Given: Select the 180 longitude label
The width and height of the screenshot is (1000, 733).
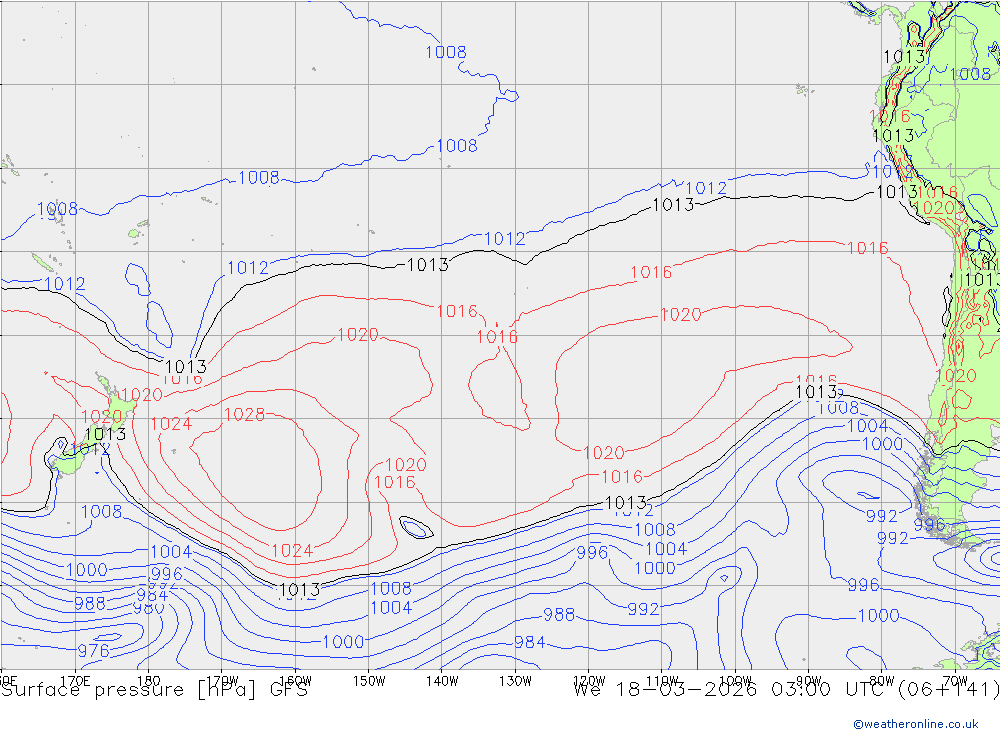Looking at the screenshot, I should tap(149, 681).
